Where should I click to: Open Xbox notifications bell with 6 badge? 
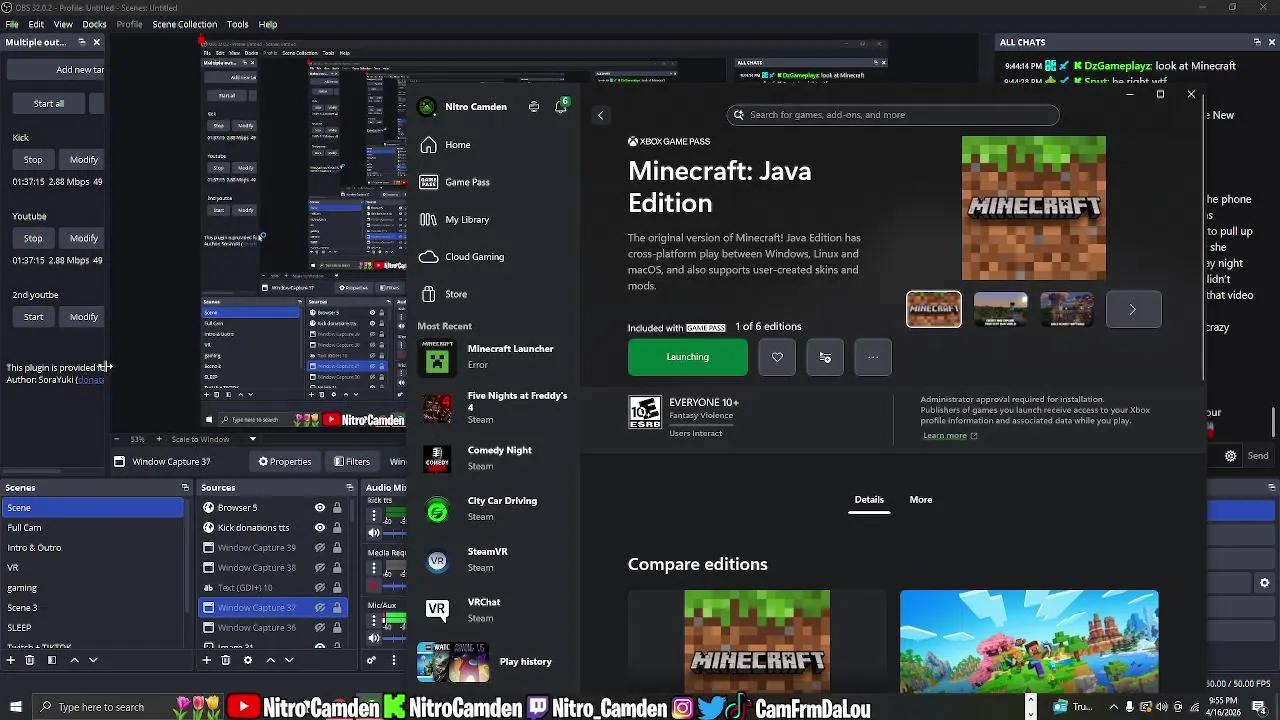561,106
